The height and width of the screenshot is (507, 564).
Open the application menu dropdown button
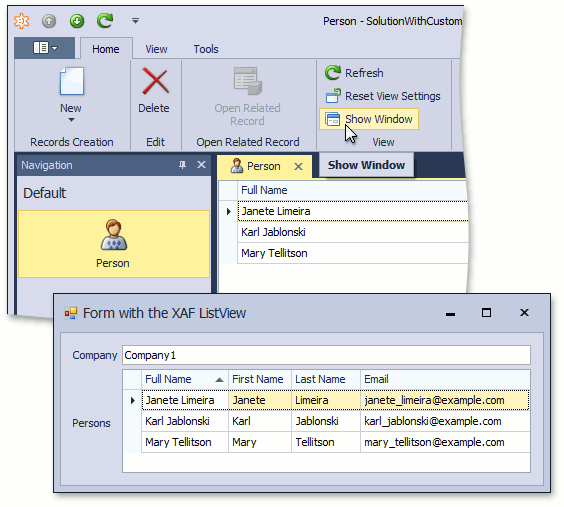point(45,48)
